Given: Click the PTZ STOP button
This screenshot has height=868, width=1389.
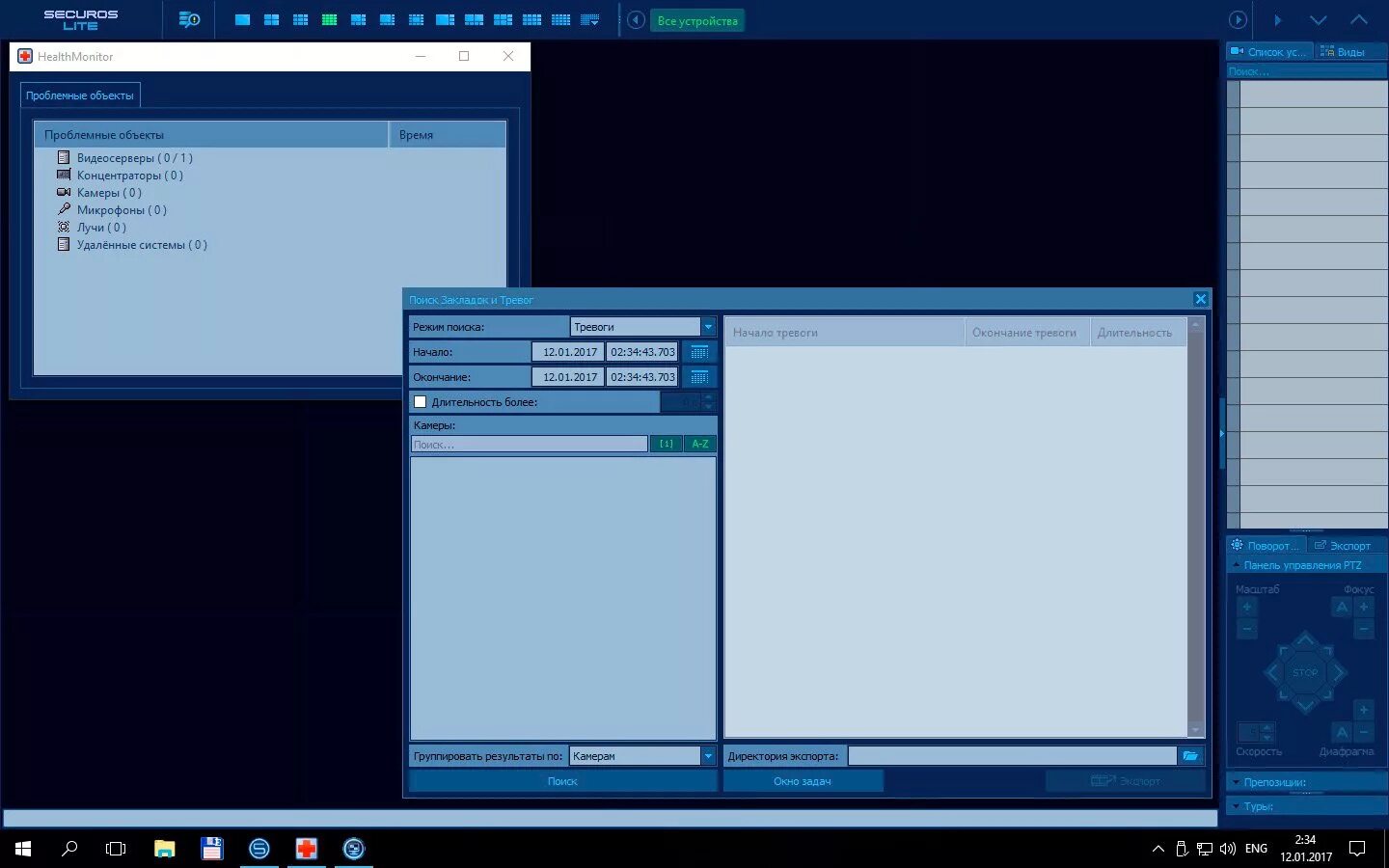Looking at the screenshot, I should 1305,672.
